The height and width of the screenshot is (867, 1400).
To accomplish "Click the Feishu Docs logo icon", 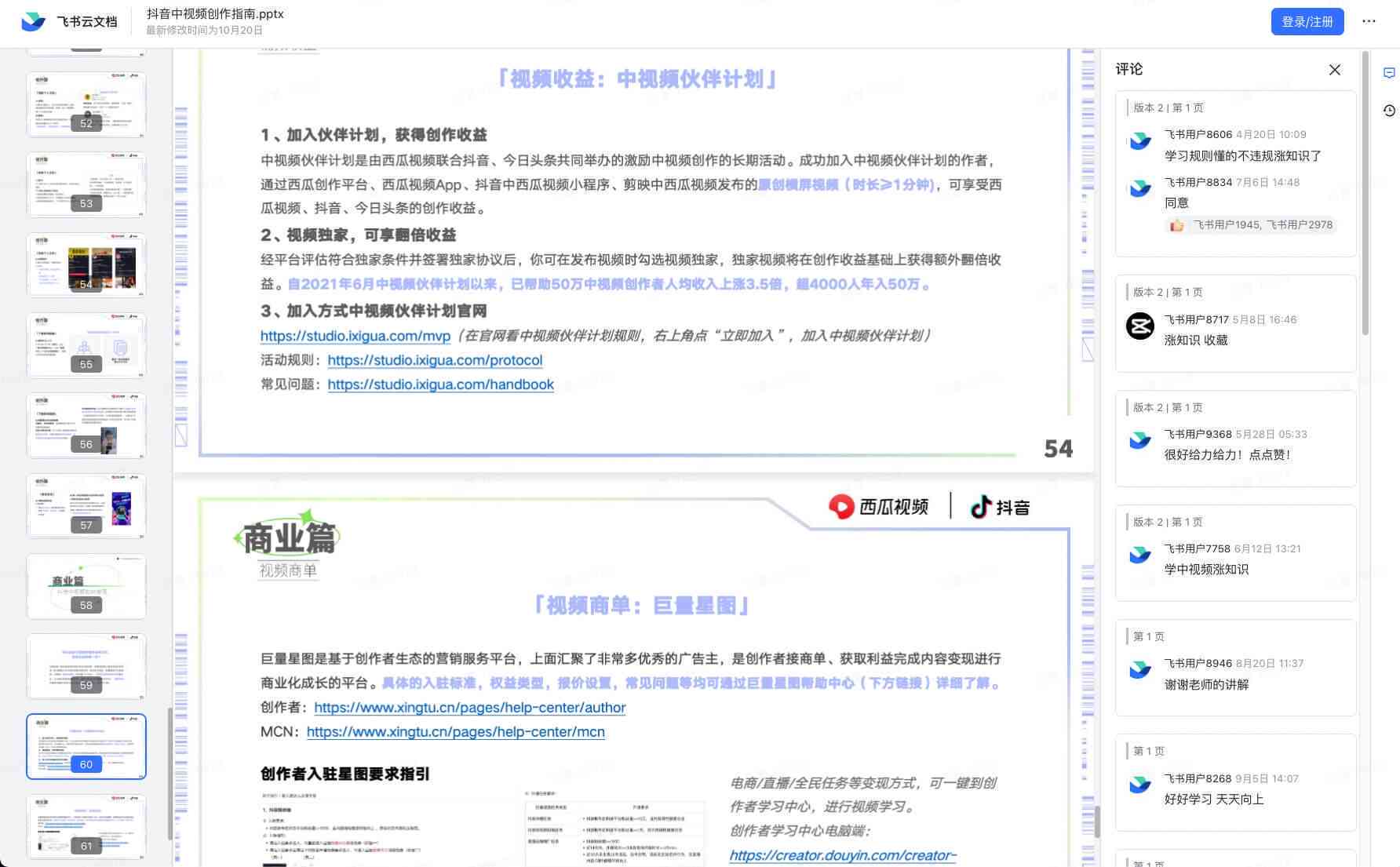I will (33, 21).
